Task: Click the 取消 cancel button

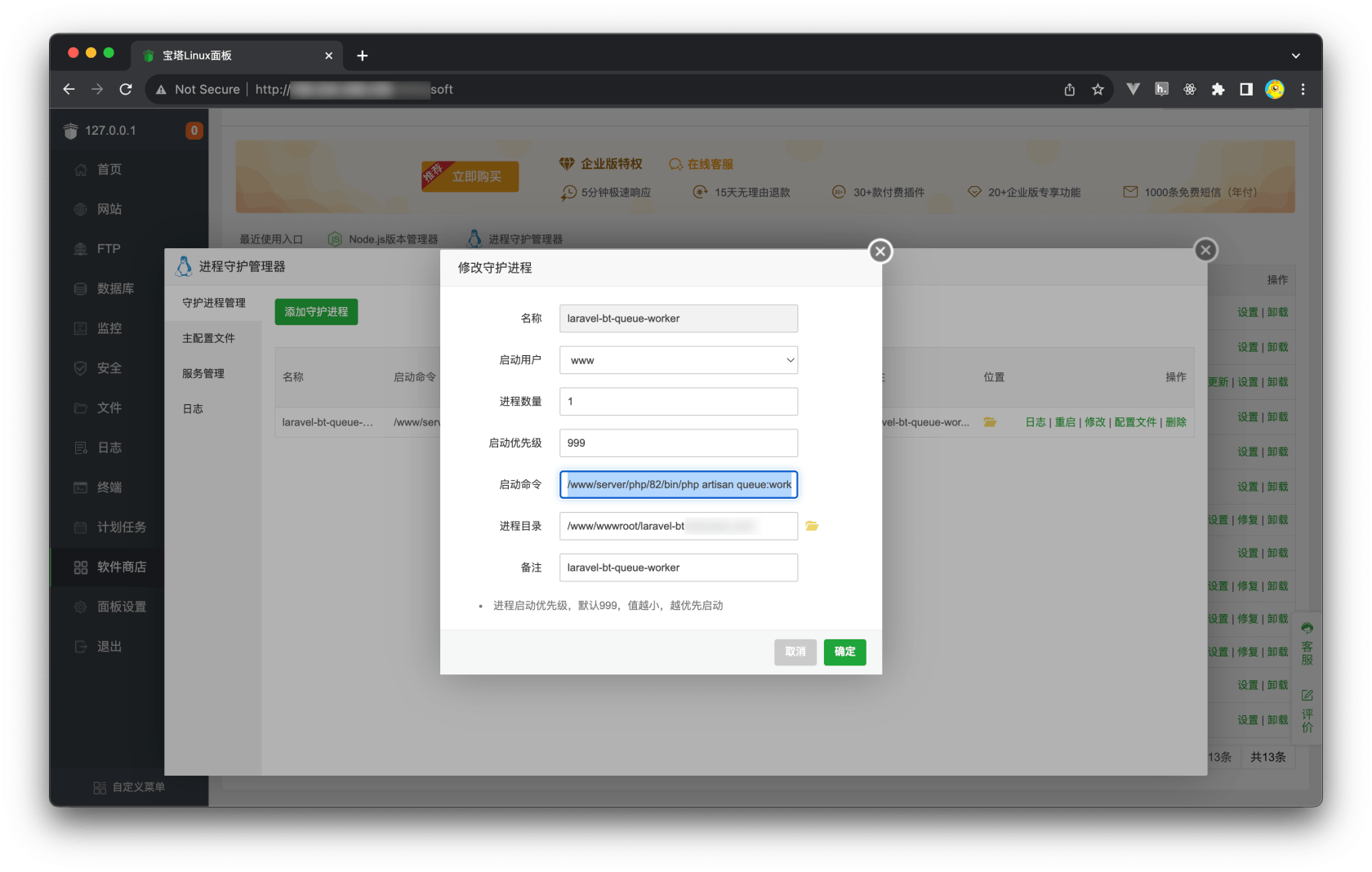Action: tap(795, 652)
